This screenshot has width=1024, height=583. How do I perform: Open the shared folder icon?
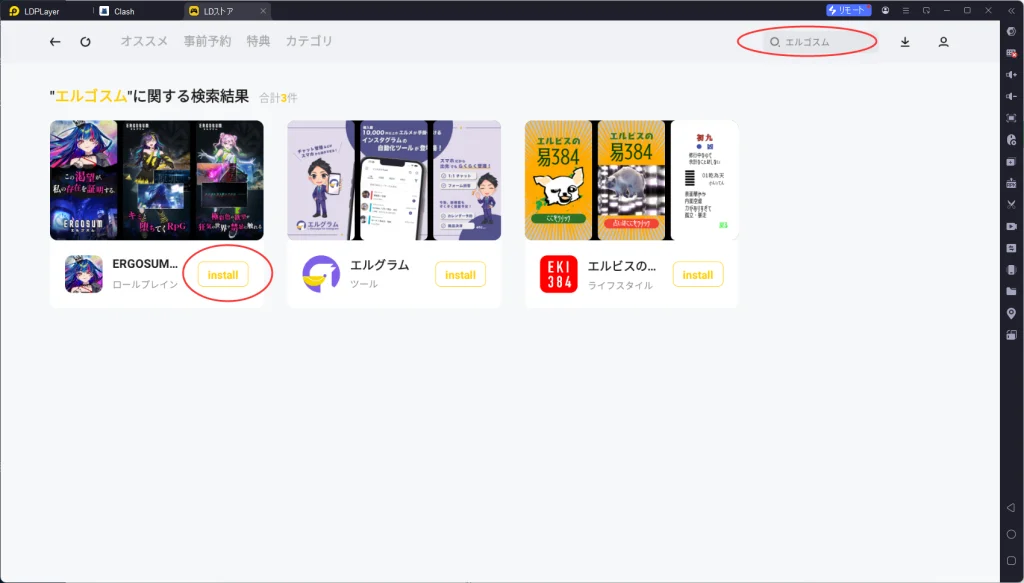pyautogui.click(x=1012, y=291)
